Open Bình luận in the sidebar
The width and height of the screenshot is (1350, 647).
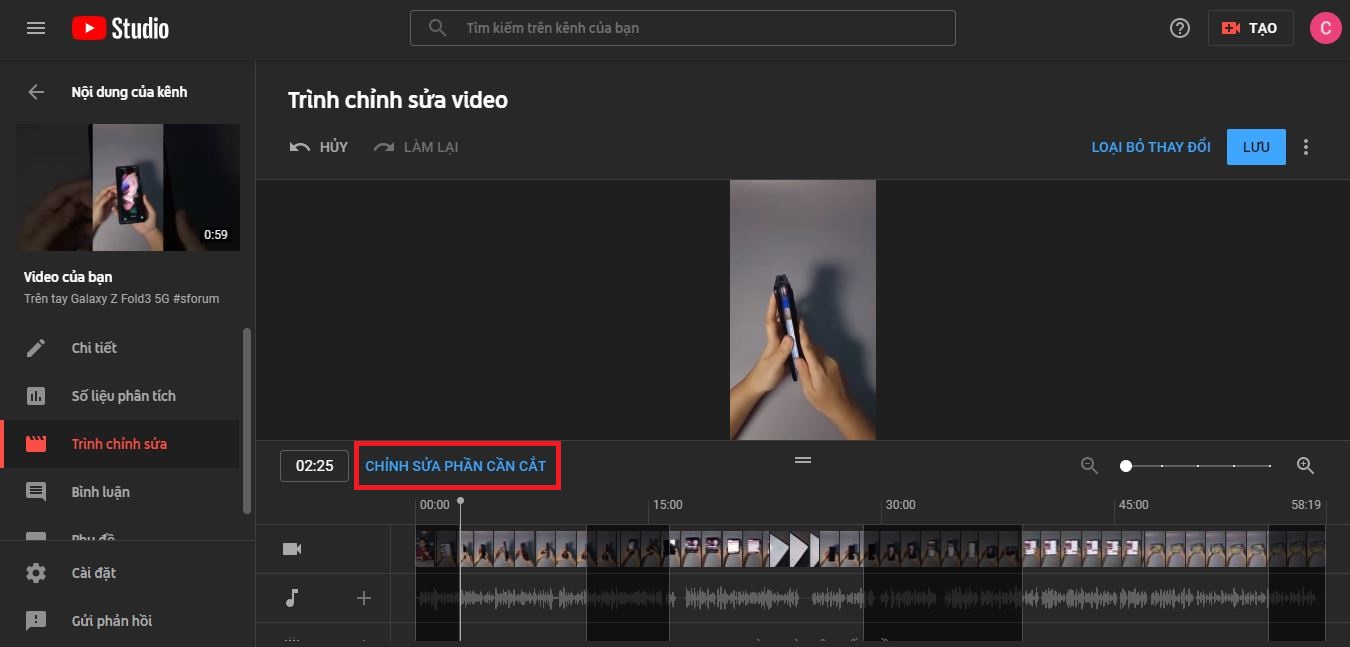[100, 492]
